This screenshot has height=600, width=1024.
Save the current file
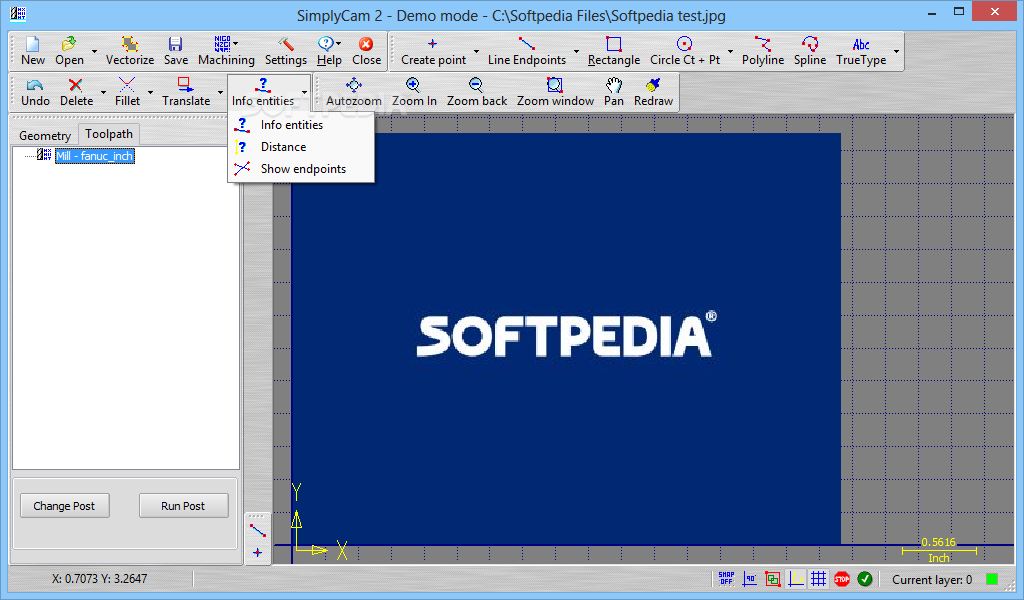tap(176, 51)
